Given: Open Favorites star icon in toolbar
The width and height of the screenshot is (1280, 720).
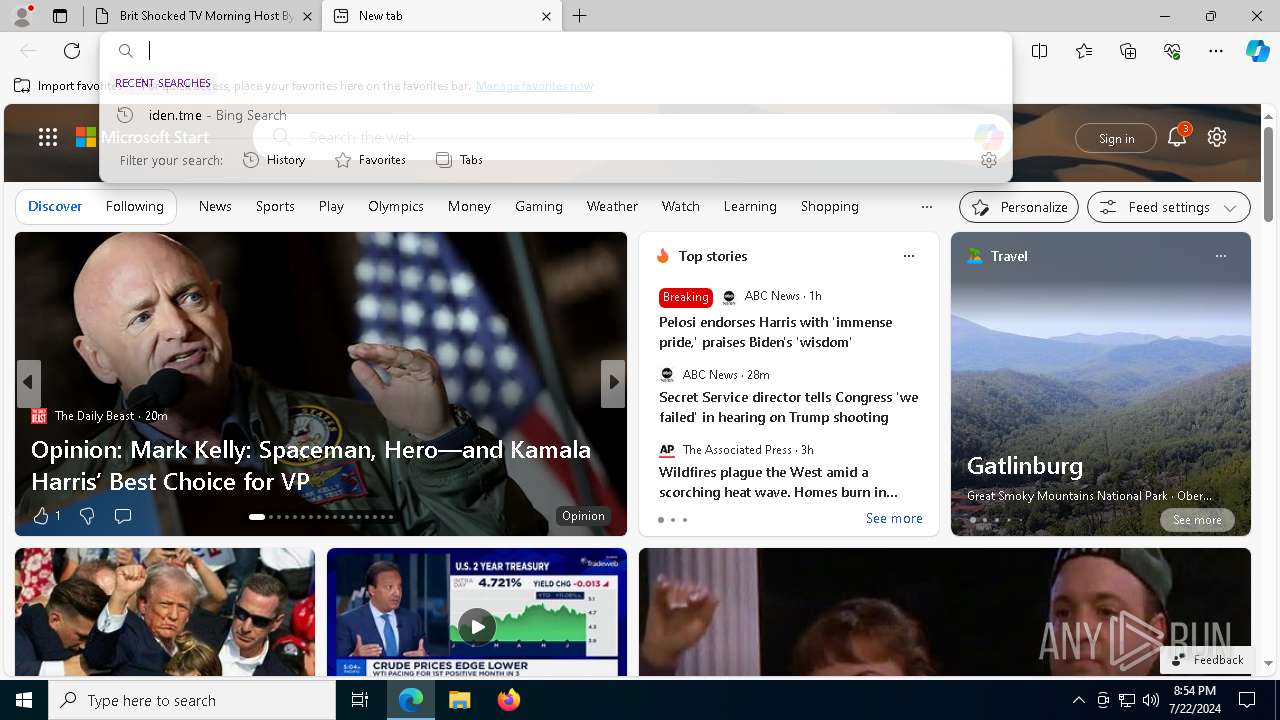Looking at the screenshot, I should pyautogui.click(x=1084, y=51).
